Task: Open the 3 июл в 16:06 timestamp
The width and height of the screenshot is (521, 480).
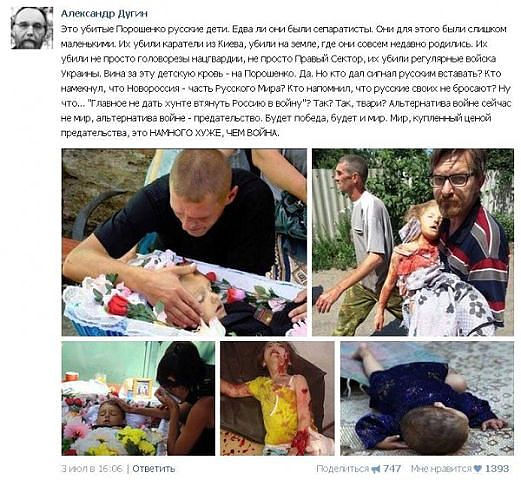Action: click(92, 468)
